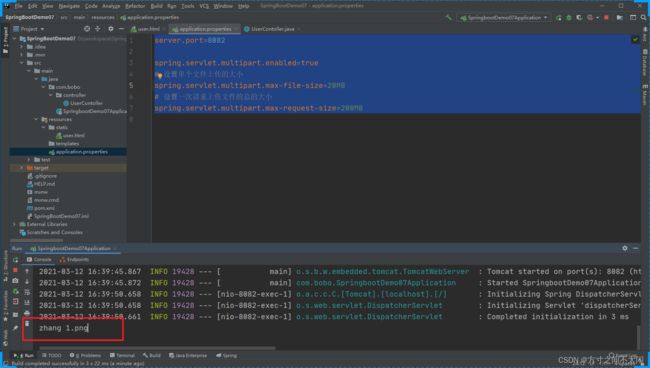Switch to the UserController.java editor tab
This screenshot has width=650, height=368.
tap(272, 29)
